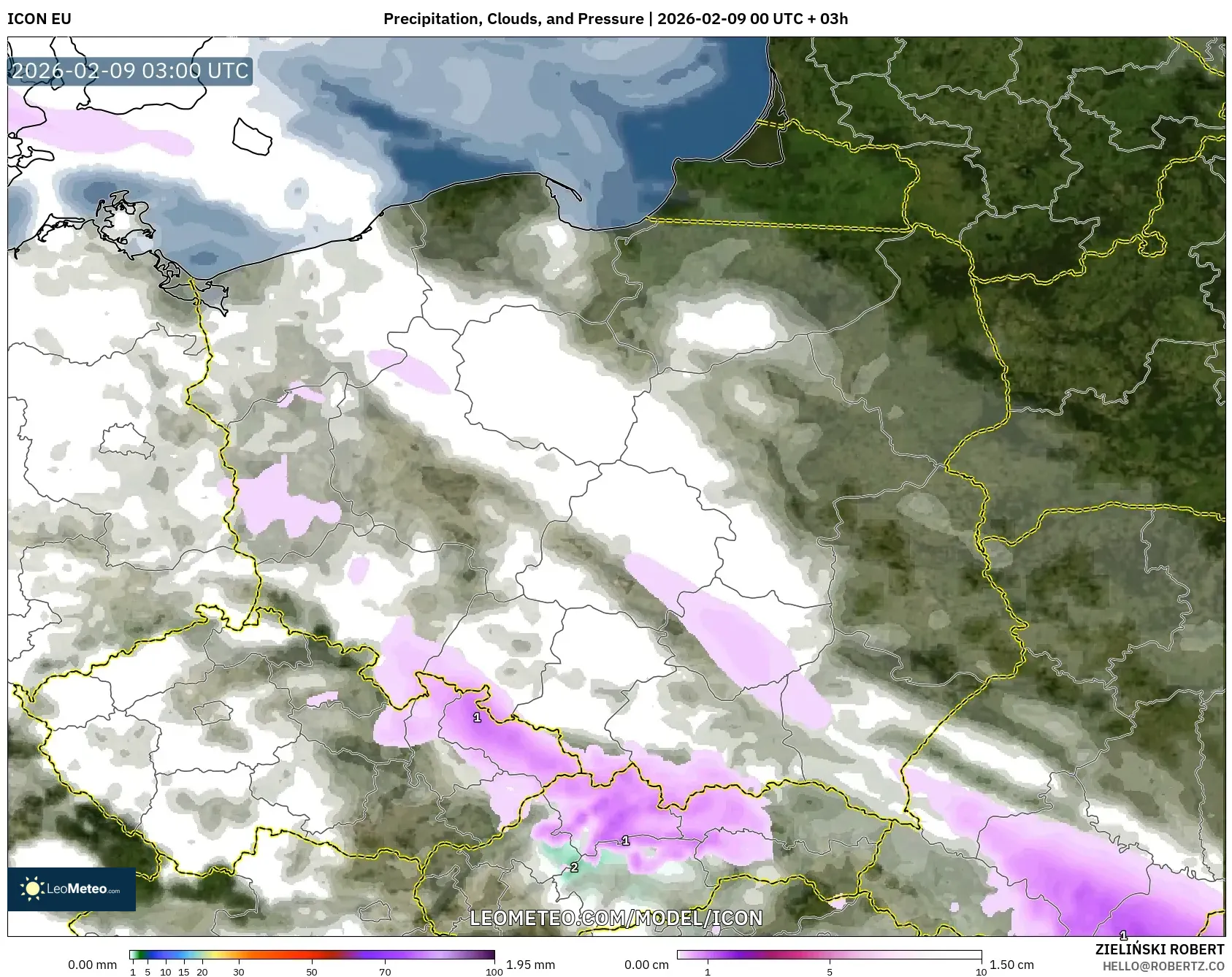The height and width of the screenshot is (977, 1232).
Task: Click contour label 1 near the Tatra region
Action: click(625, 840)
